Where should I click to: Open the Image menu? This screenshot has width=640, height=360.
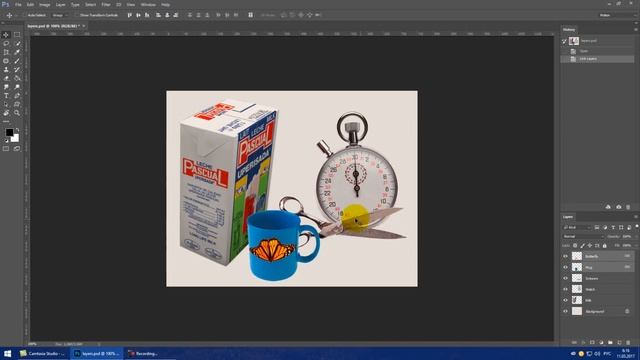pos(44,4)
